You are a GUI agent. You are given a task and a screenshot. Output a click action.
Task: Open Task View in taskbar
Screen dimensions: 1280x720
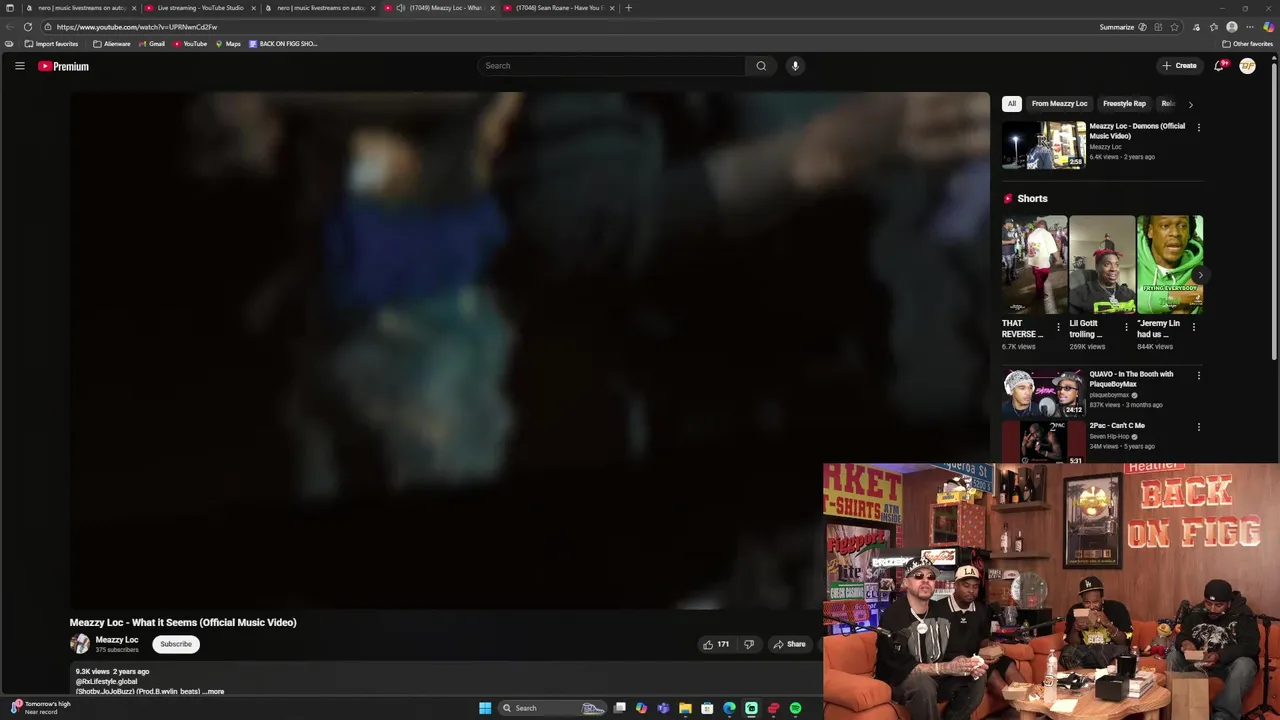click(620, 708)
